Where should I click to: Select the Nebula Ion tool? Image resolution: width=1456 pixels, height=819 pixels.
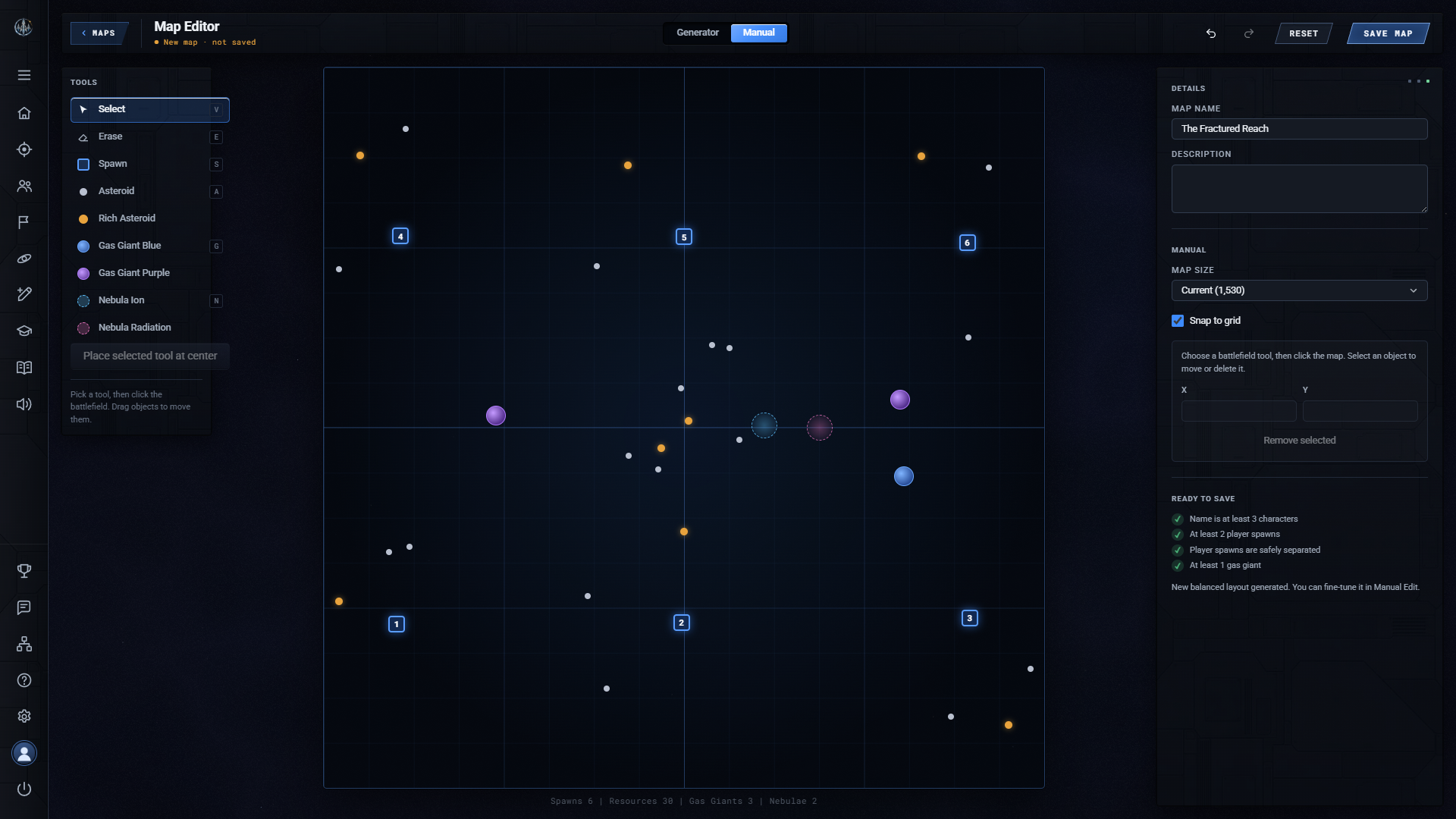[x=150, y=300]
